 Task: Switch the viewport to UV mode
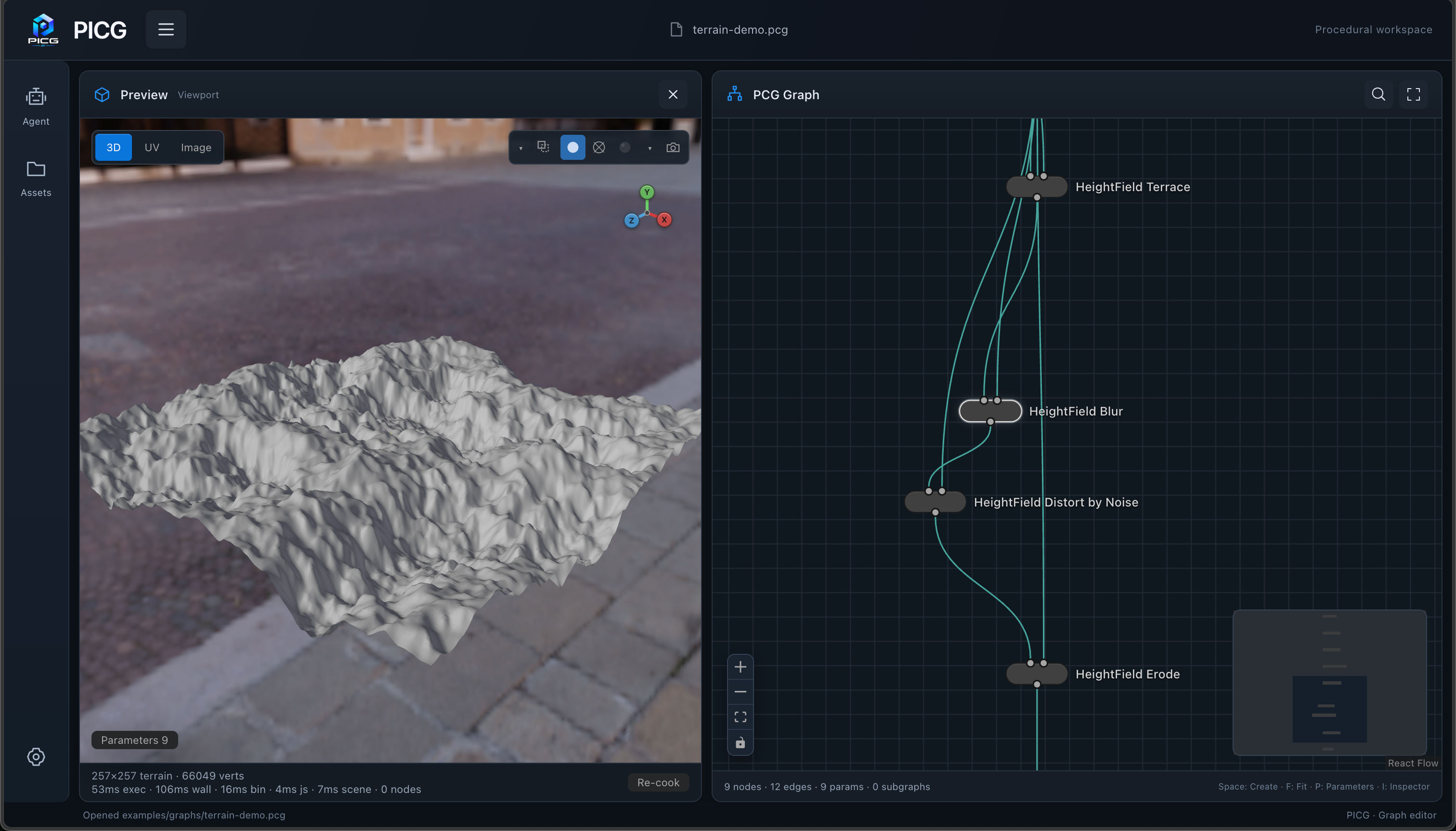(x=152, y=147)
